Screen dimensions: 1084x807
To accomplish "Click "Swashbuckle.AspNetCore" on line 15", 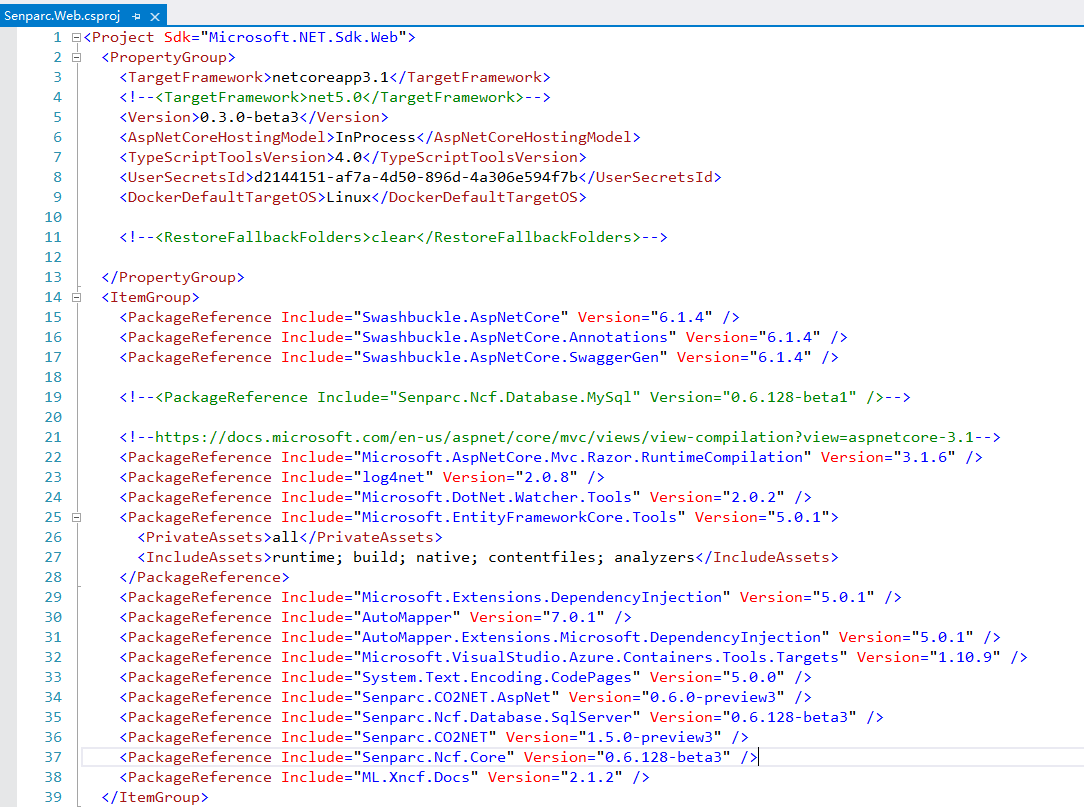I will pos(460,317).
